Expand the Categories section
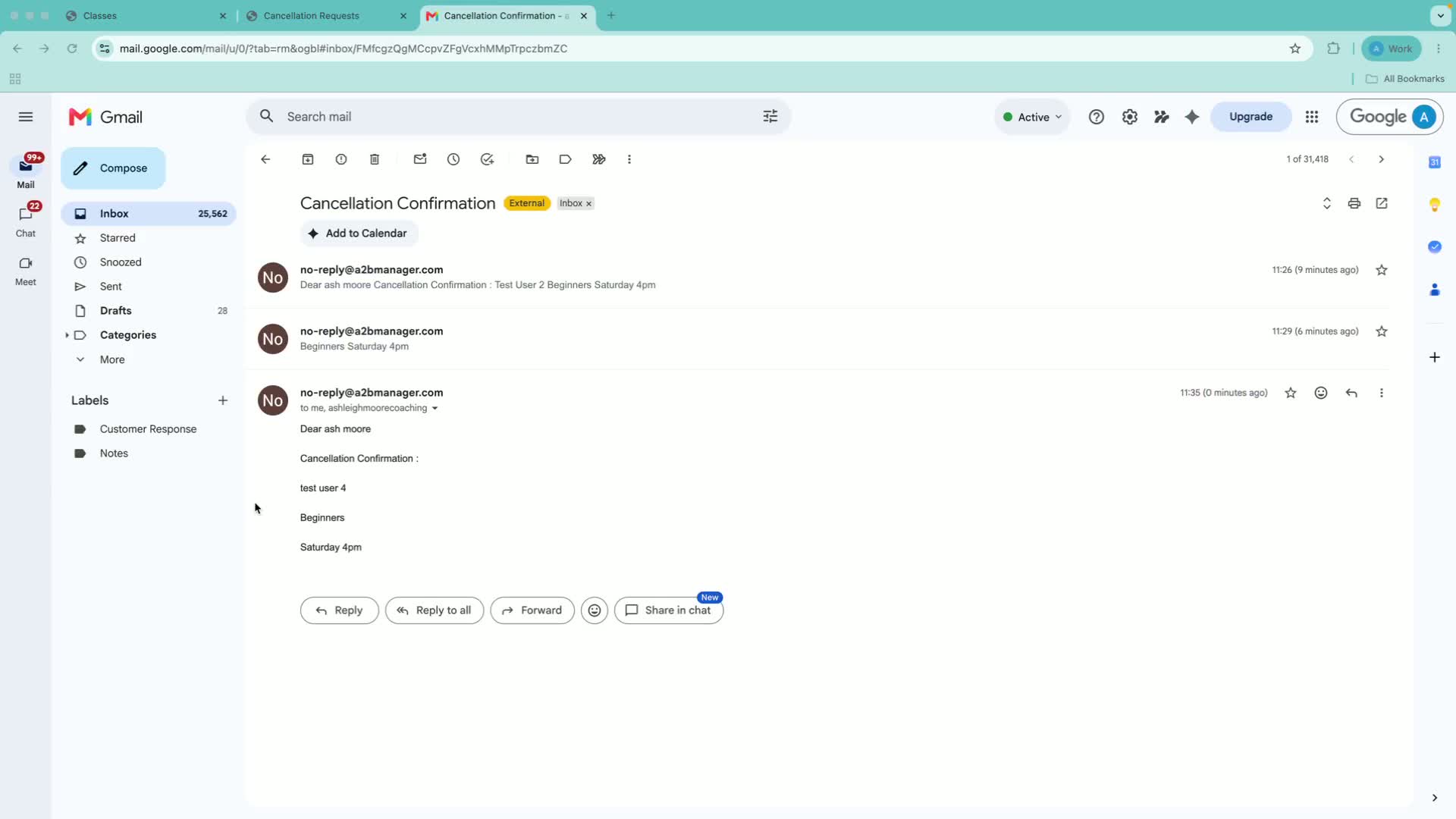The height and width of the screenshot is (819, 1456). 67,335
